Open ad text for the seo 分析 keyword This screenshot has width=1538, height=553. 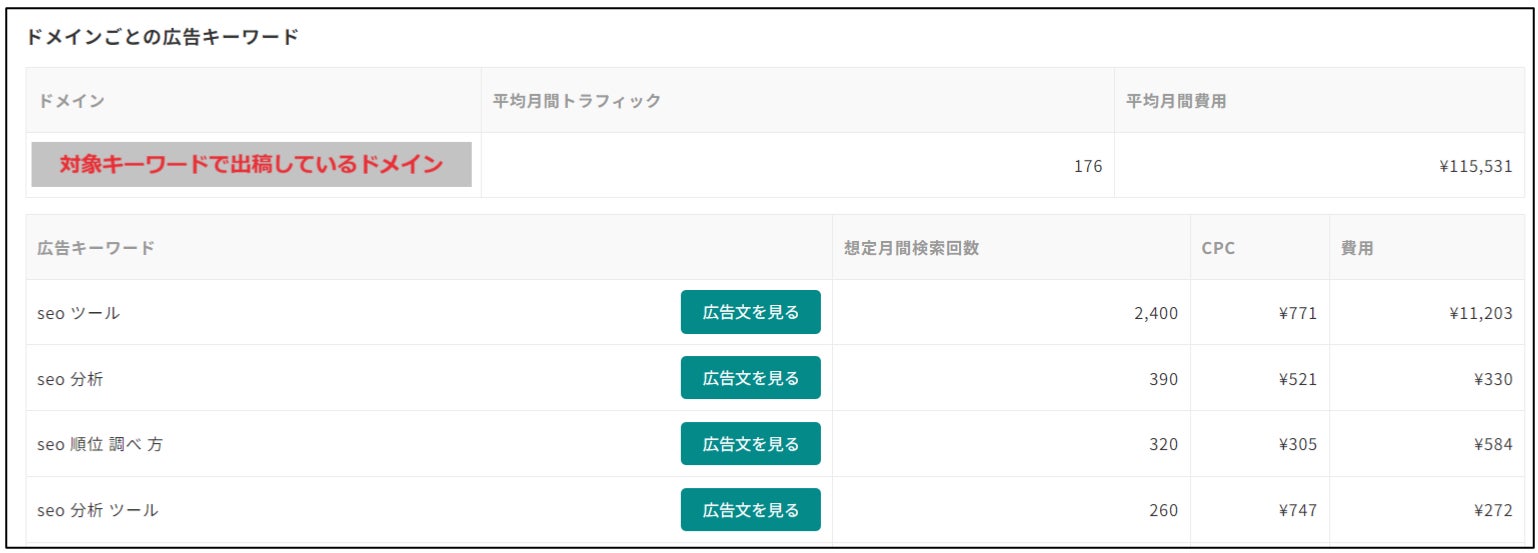750,378
